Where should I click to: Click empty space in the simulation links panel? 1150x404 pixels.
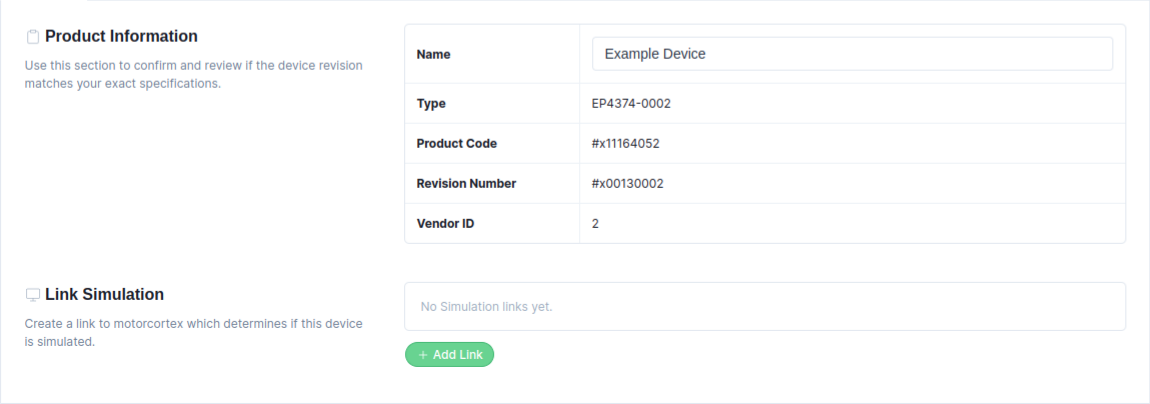click(x=843, y=306)
